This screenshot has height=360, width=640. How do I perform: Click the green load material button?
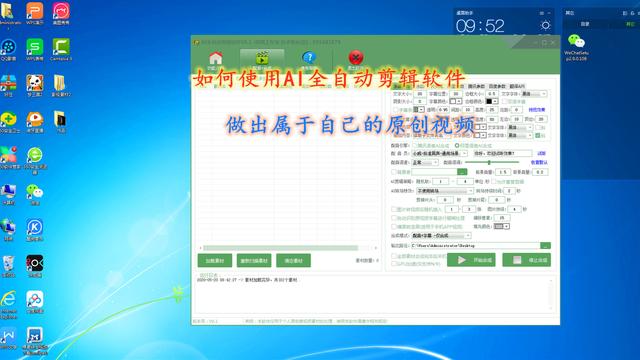point(215,260)
